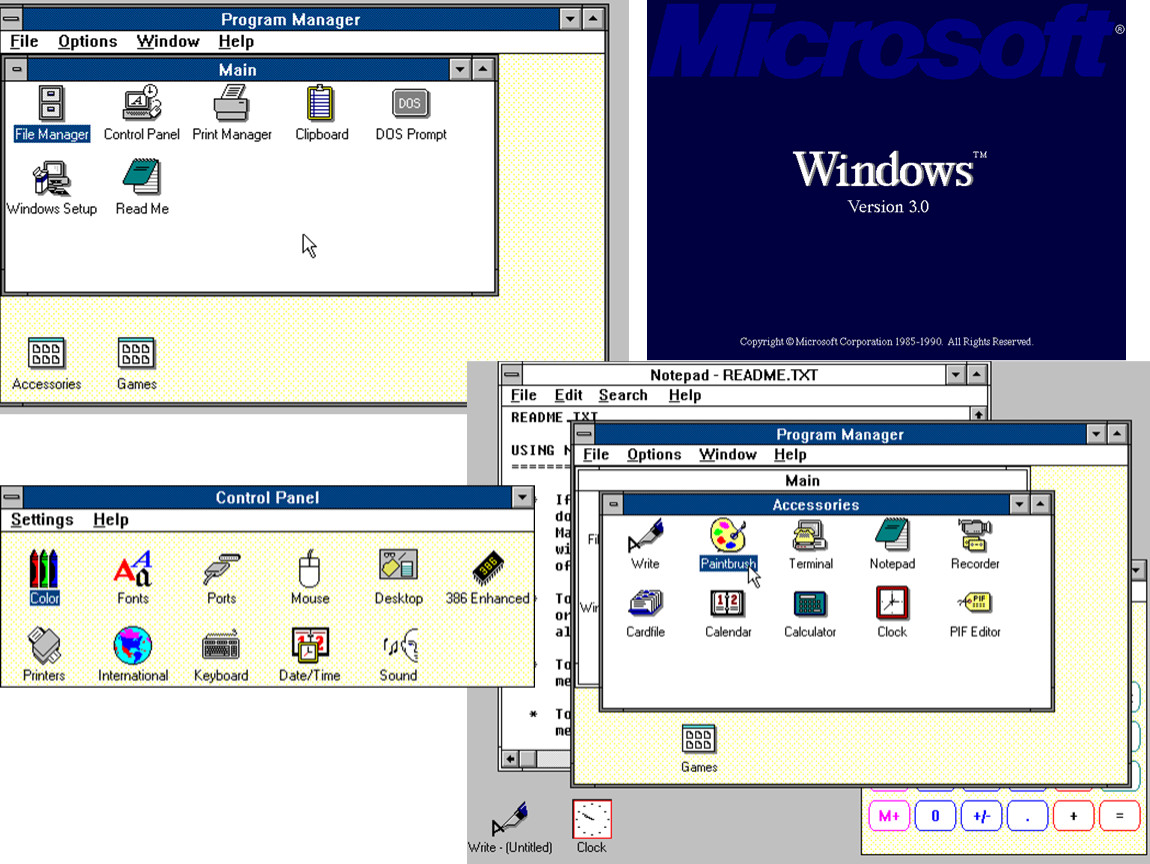Image resolution: width=1150 pixels, height=864 pixels.
Task: Launch PIF Editor from Accessories group
Action: click(975, 613)
